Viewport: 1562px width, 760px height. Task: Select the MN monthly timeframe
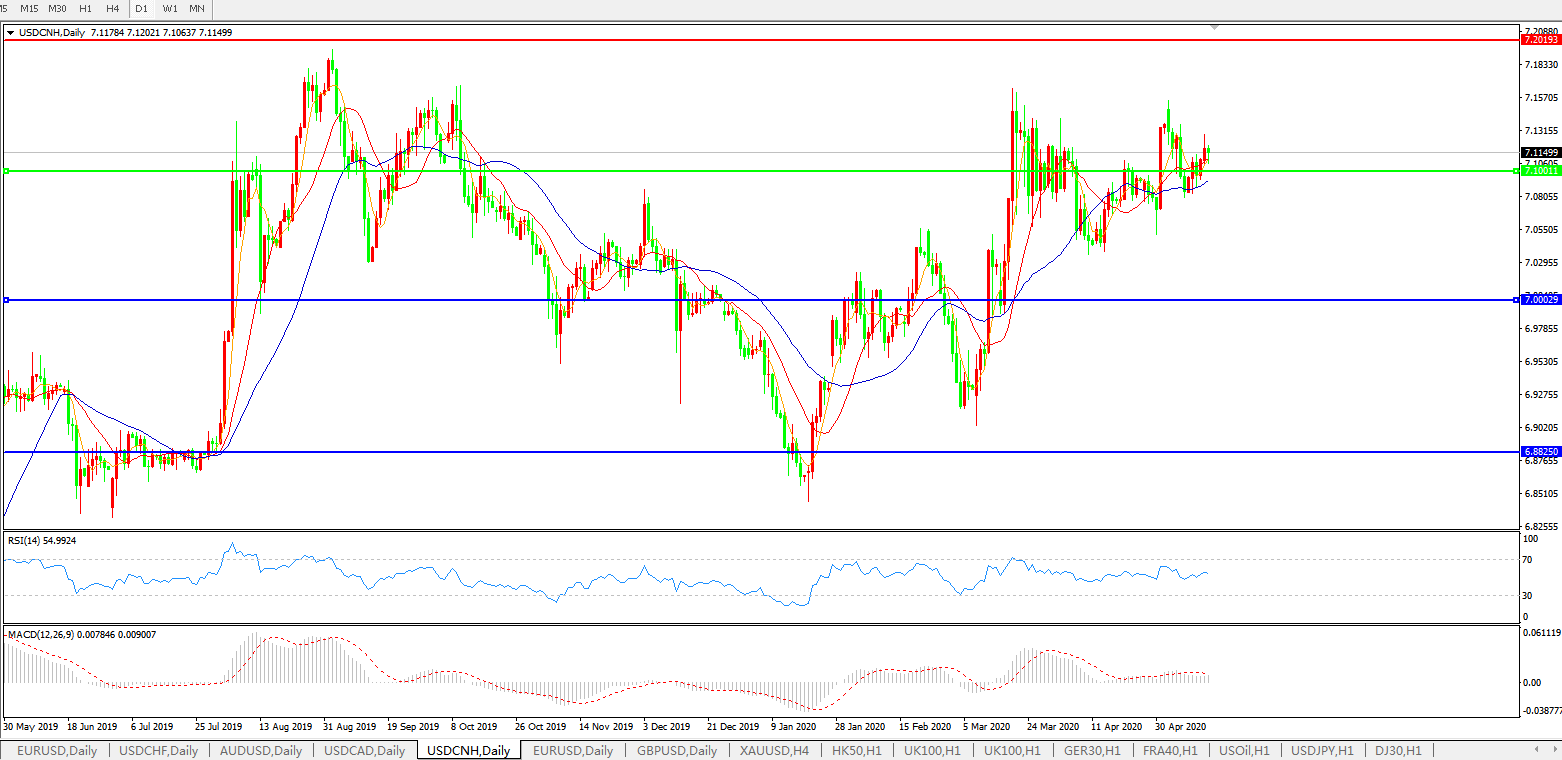[197, 8]
